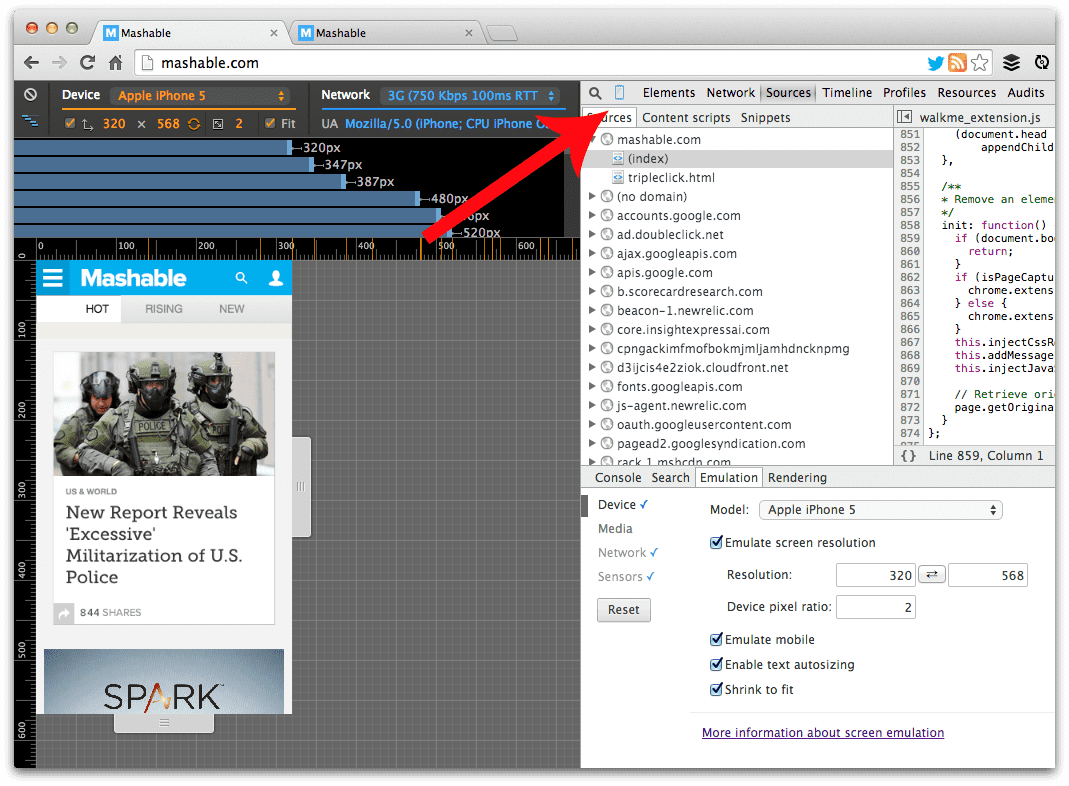Expand the (no domain) tree node
Viewport: 1069px width, 786px height.
pos(592,196)
